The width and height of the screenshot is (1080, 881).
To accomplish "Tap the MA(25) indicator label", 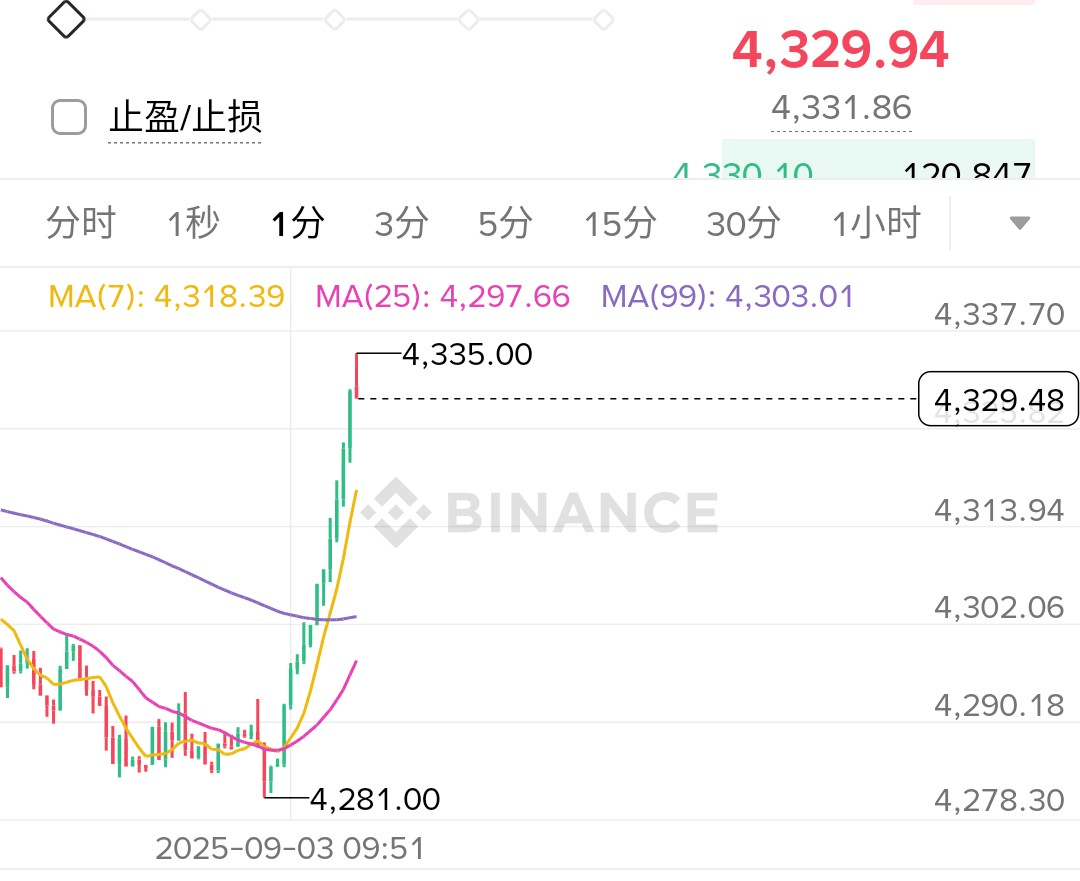I will pos(442,296).
